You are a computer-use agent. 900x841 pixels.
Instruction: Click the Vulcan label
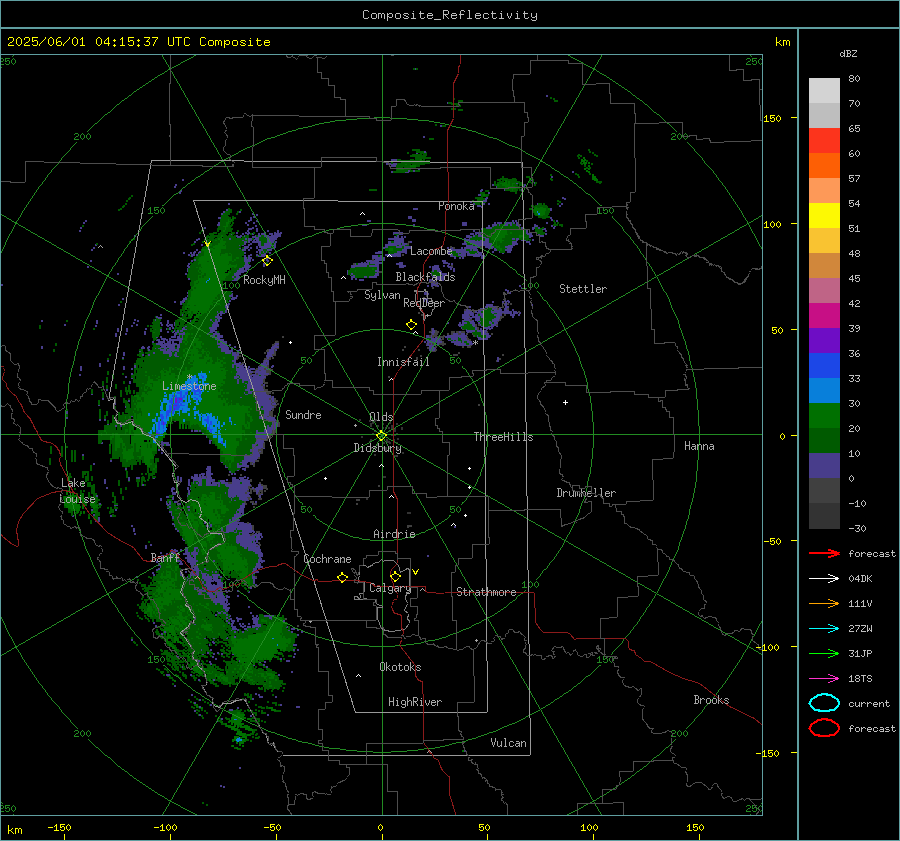tap(508, 743)
